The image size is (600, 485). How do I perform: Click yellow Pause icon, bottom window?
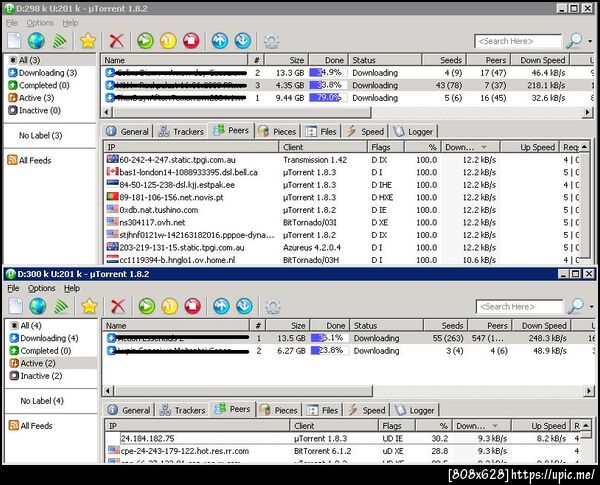170,306
